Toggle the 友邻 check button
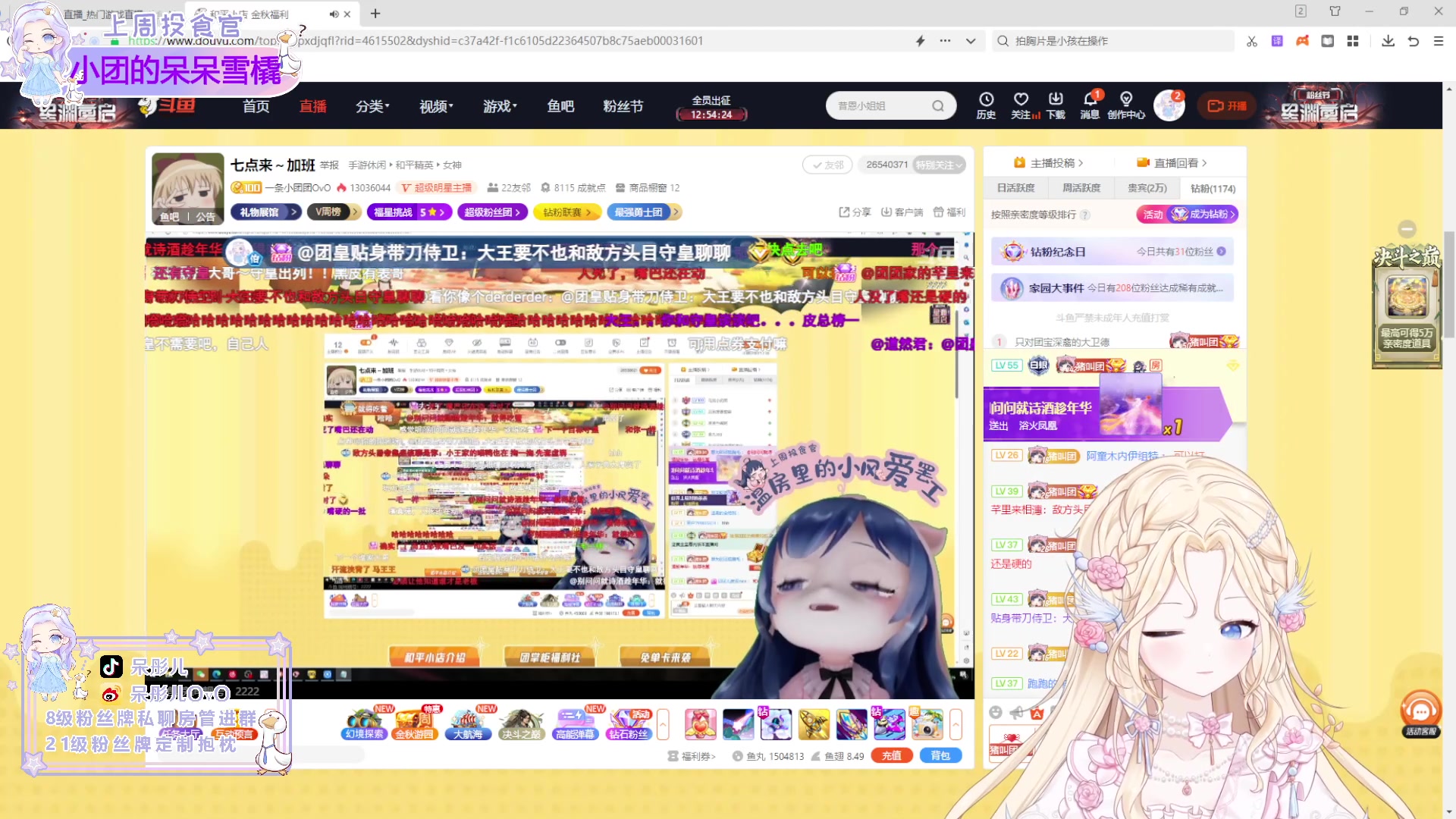Screen dimensions: 1456x819 click(x=827, y=165)
